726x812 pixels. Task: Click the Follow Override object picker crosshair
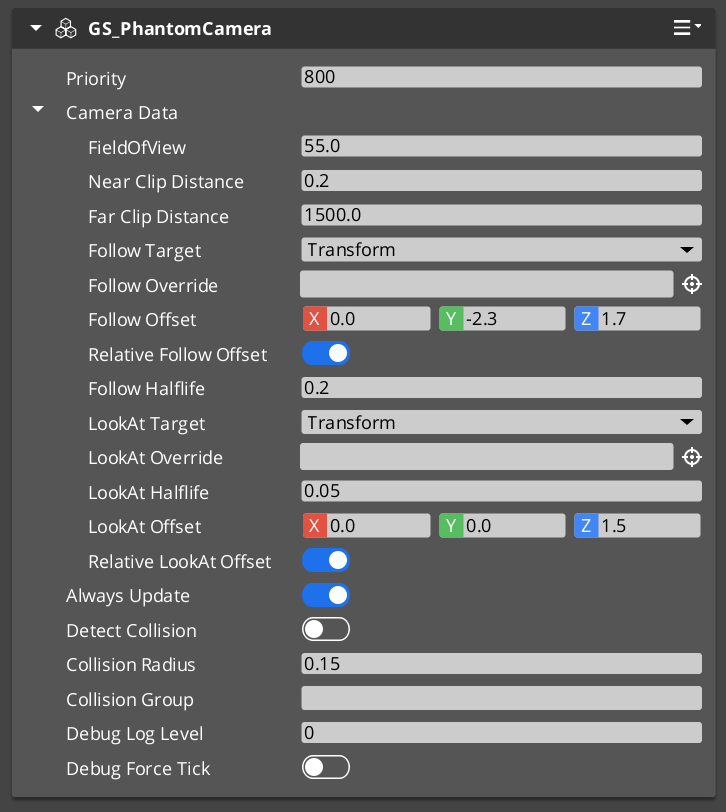(691, 284)
